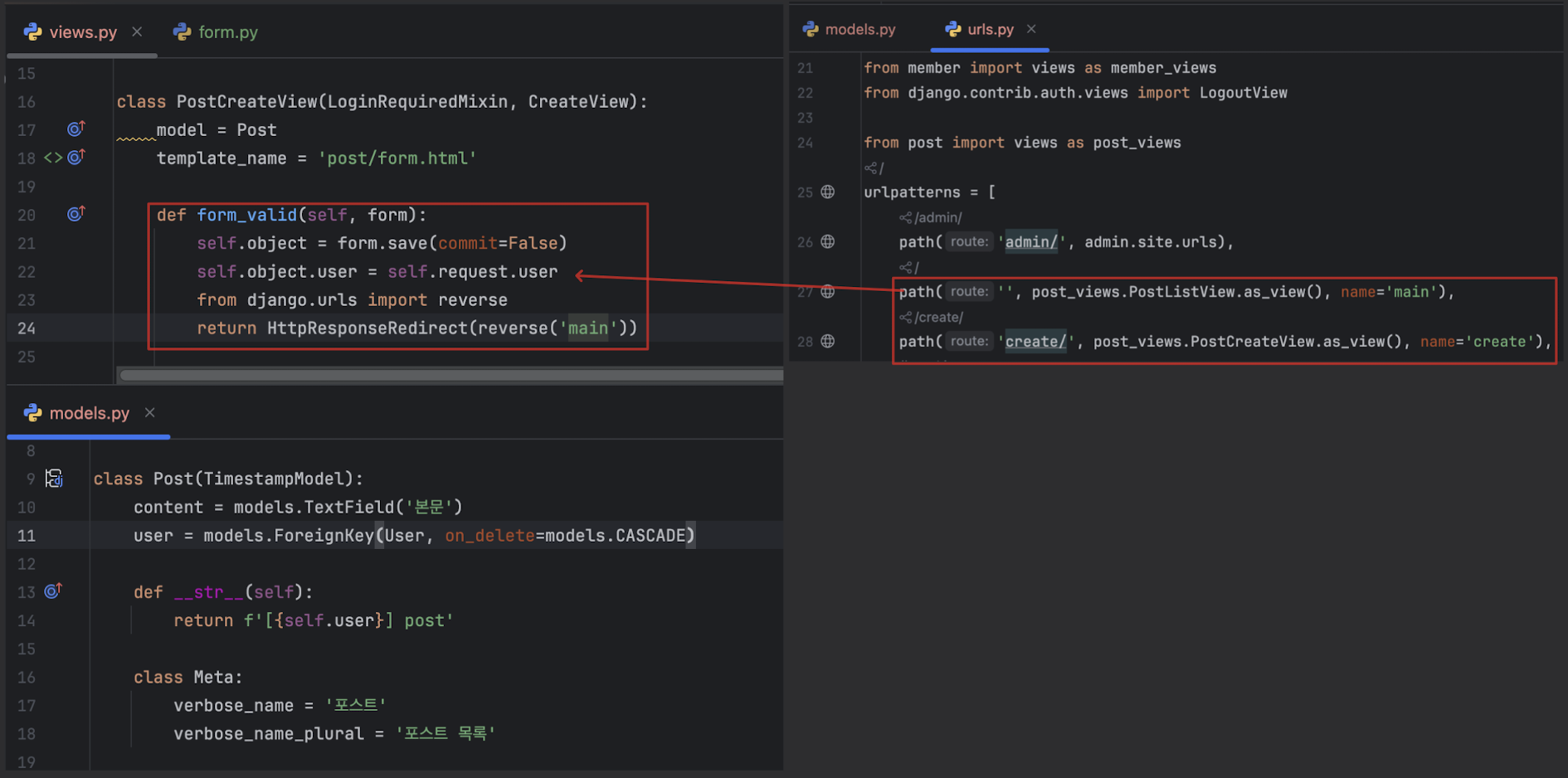
Task: Click HttpResponseRedirect in the return statement
Action: (368, 328)
